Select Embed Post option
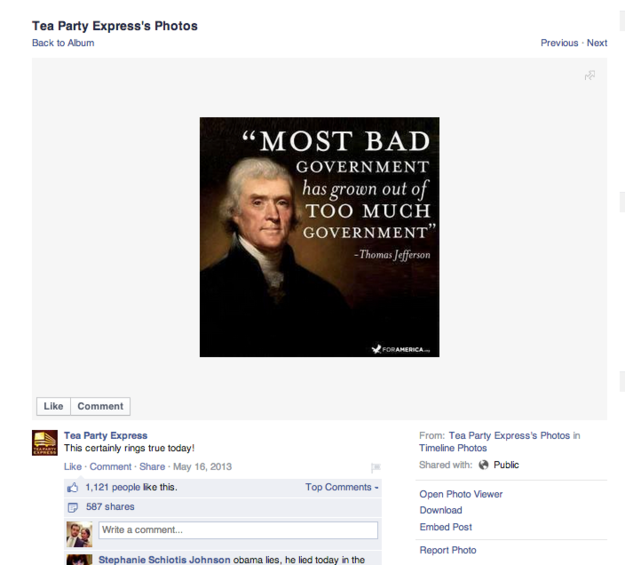 pyautogui.click(x=446, y=527)
